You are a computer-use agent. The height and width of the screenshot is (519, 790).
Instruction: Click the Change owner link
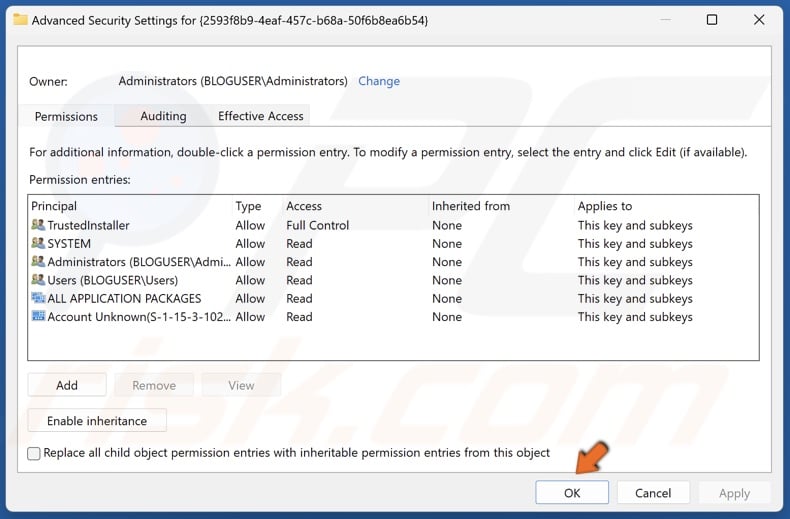pos(379,81)
